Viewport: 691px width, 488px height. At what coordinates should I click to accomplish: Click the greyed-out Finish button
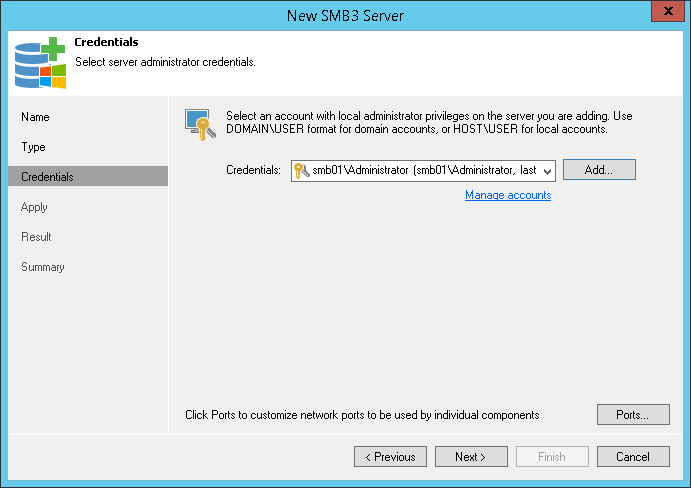552,457
